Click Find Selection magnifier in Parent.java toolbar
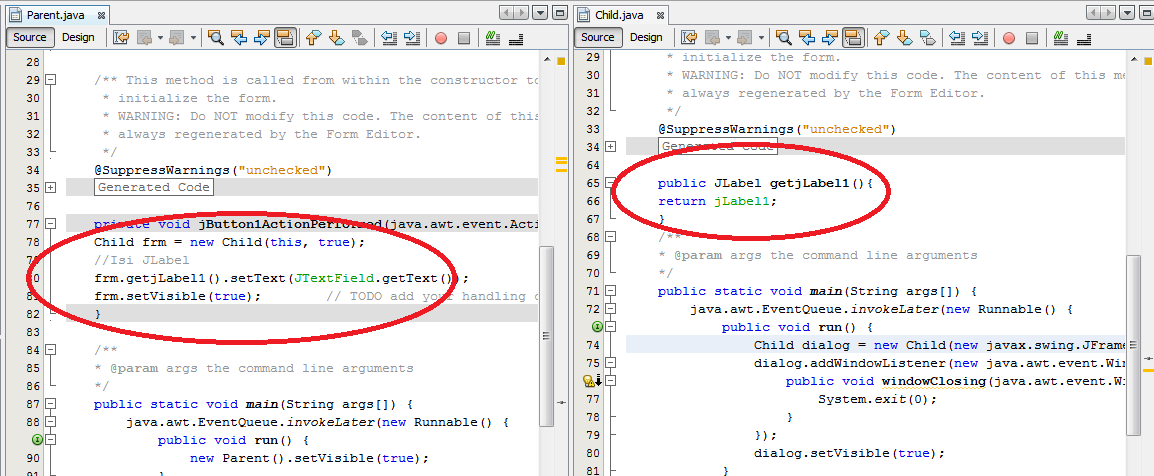The width and height of the screenshot is (1154, 476). (216, 38)
